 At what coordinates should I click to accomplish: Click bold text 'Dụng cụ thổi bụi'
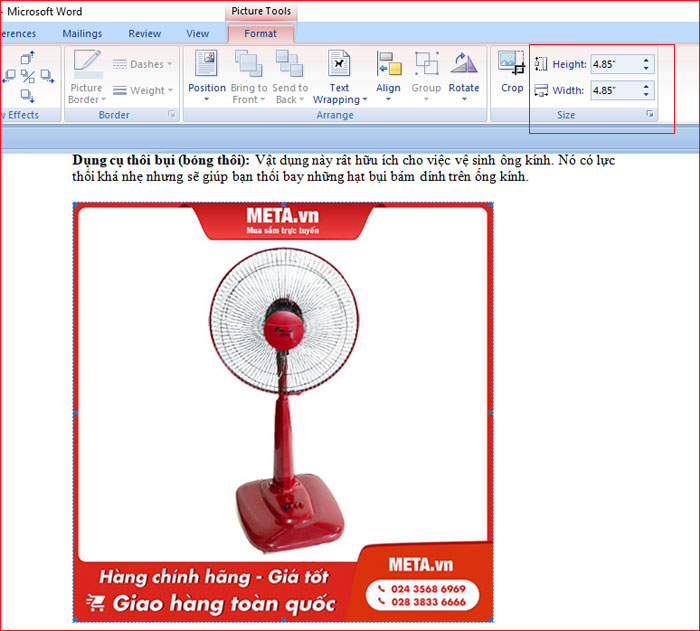point(124,160)
